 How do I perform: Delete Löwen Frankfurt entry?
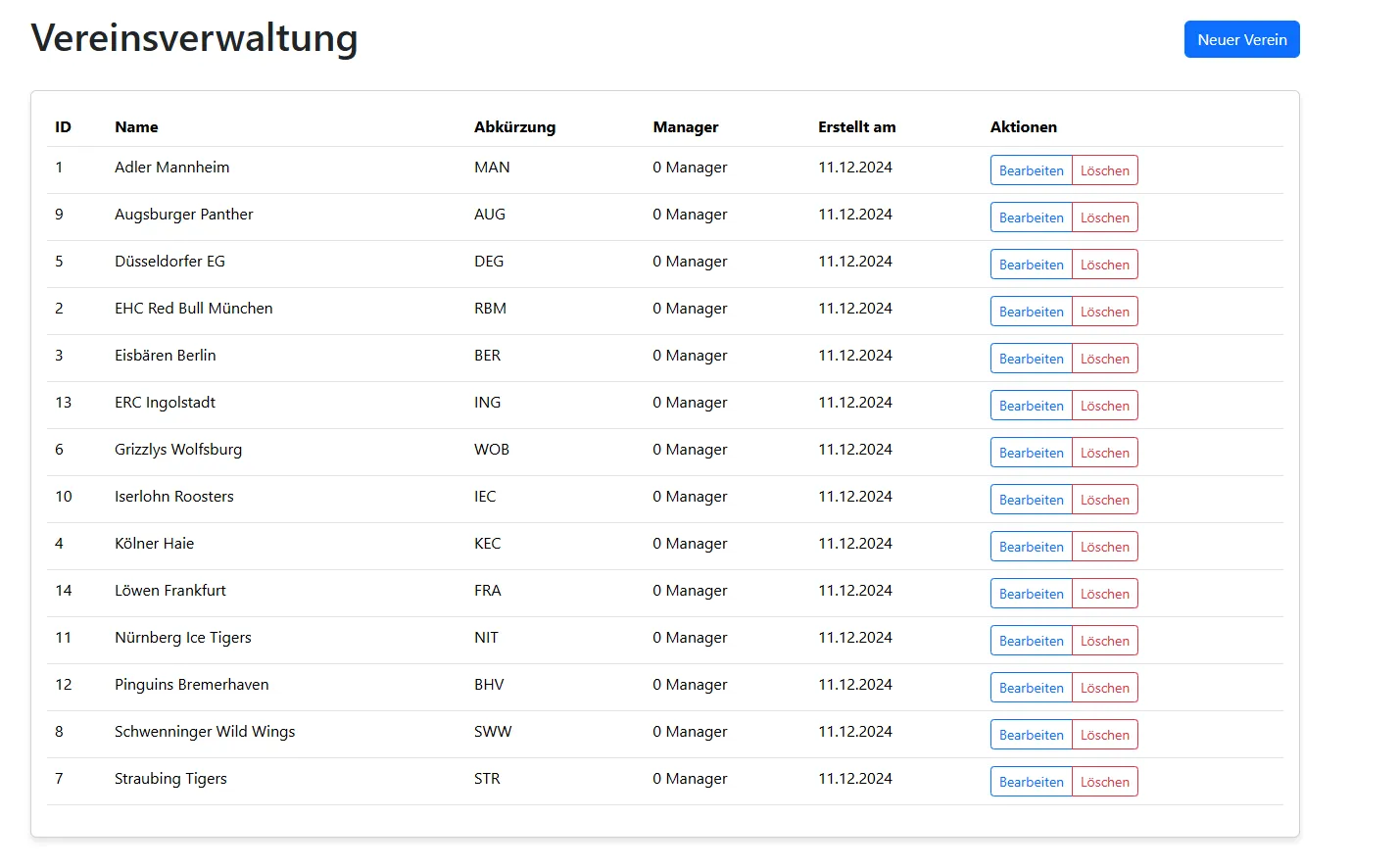click(1105, 594)
